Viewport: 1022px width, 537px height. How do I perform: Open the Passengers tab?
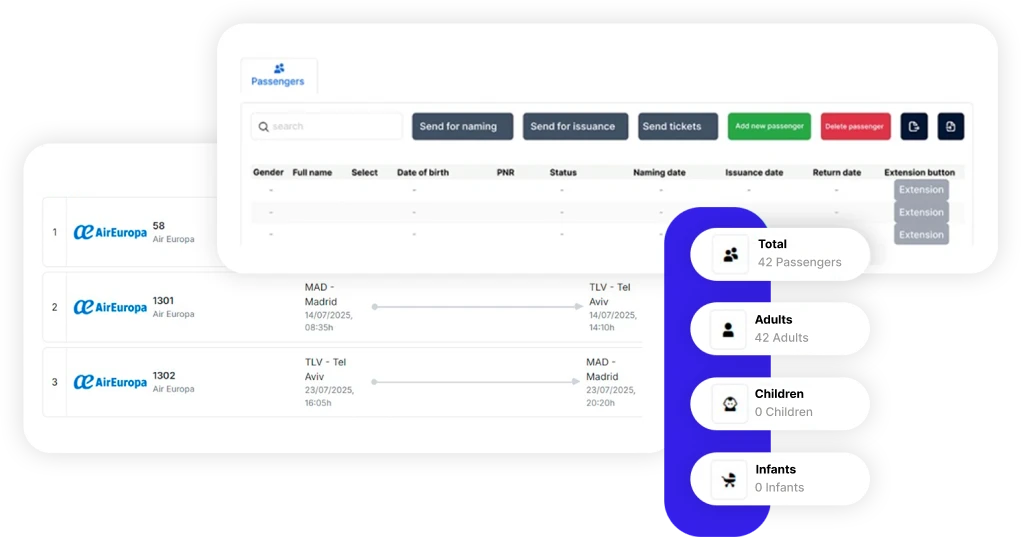278,75
